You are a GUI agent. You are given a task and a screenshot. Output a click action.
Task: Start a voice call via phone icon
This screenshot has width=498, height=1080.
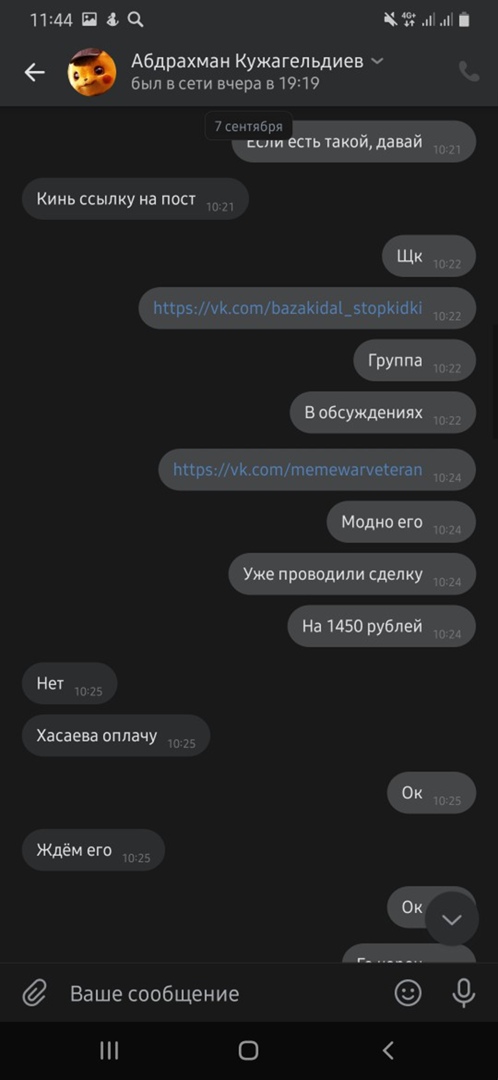tap(469, 72)
